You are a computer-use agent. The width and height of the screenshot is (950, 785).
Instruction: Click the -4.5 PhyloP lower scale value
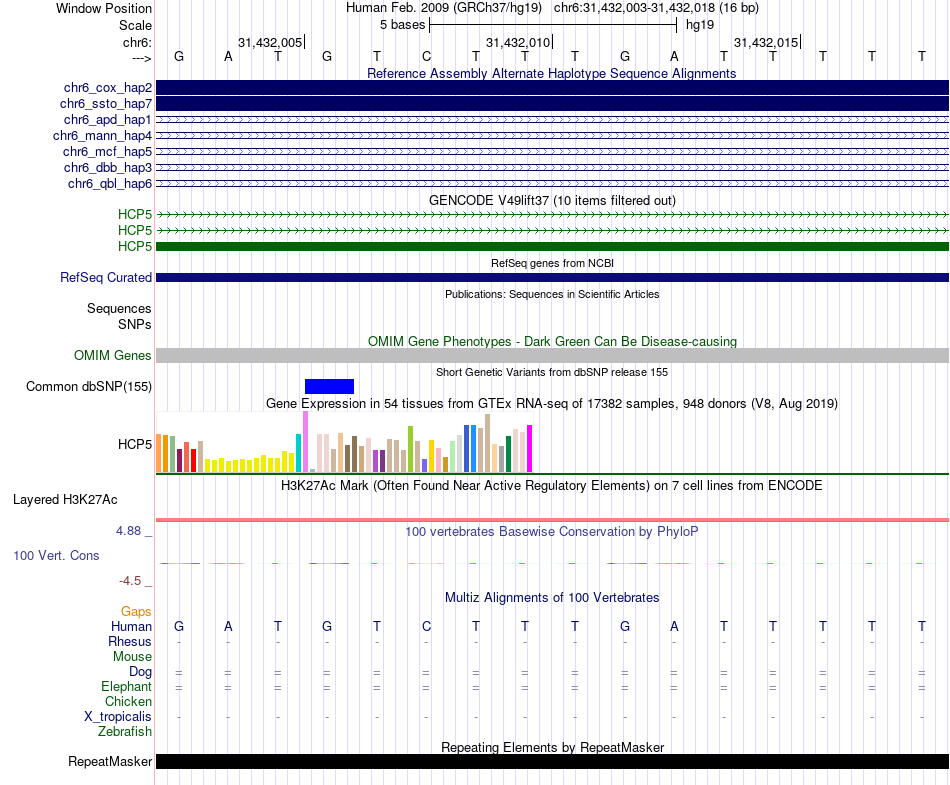pos(130,581)
